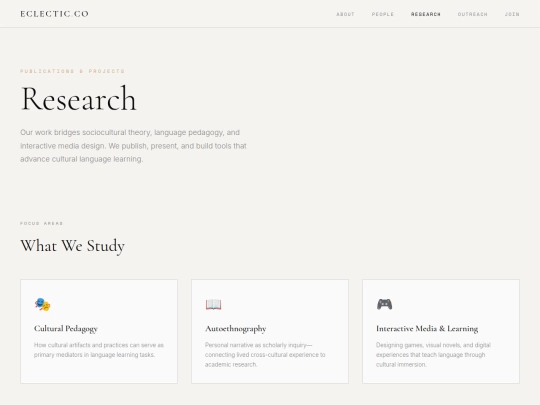Go to the About page
The height and width of the screenshot is (405, 540).
[345, 14]
